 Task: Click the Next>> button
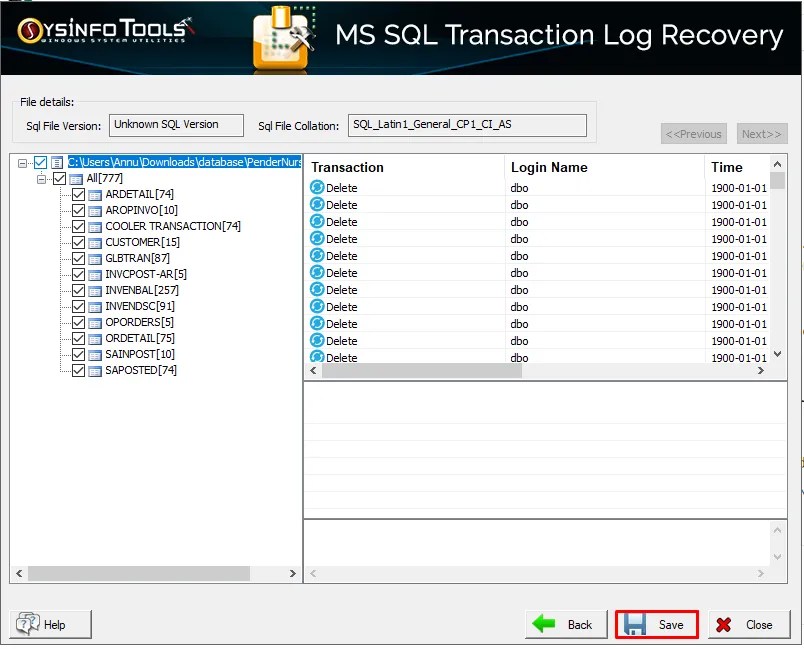761,133
